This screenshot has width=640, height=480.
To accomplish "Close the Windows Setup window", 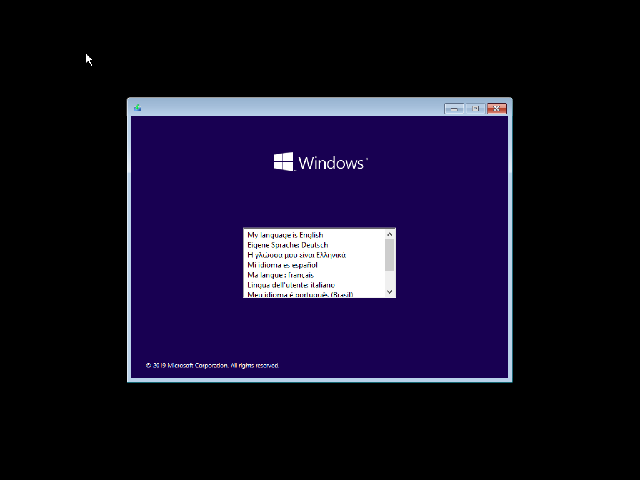I will click(x=497, y=109).
